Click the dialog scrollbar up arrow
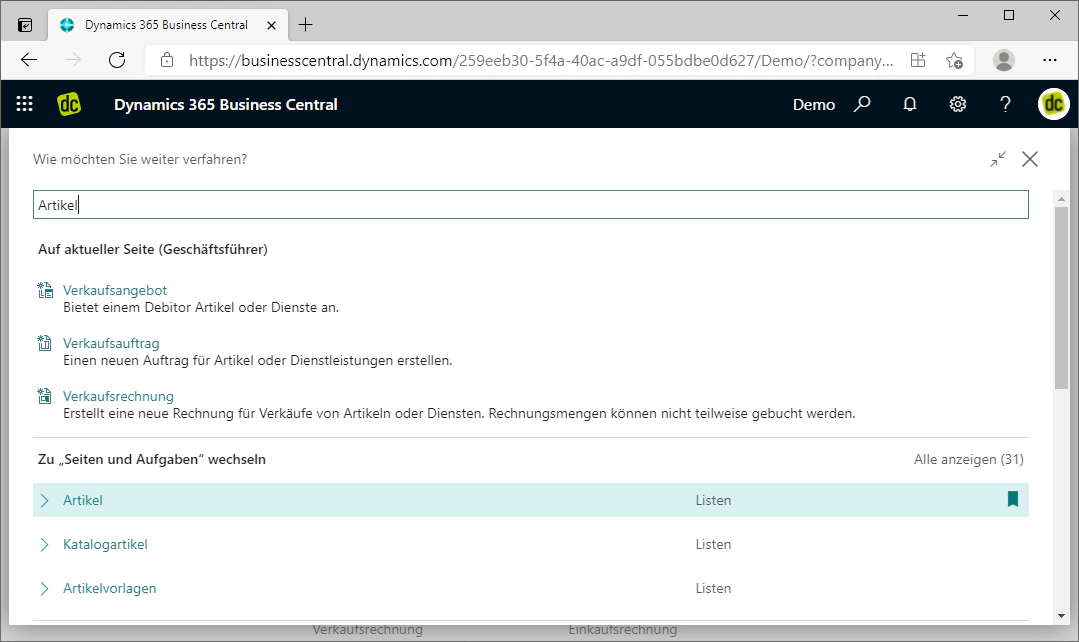This screenshot has height=642, width=1079. [1061, 199]
